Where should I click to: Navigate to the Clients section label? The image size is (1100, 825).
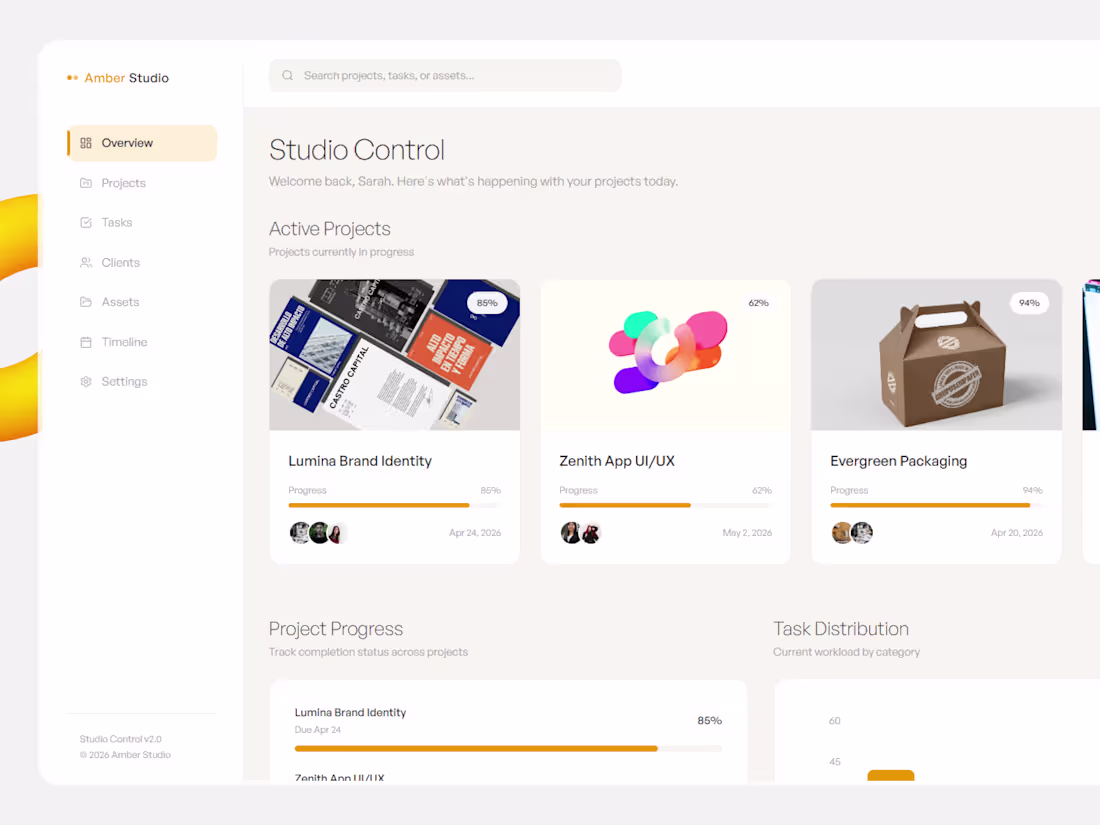click(122, 262)
